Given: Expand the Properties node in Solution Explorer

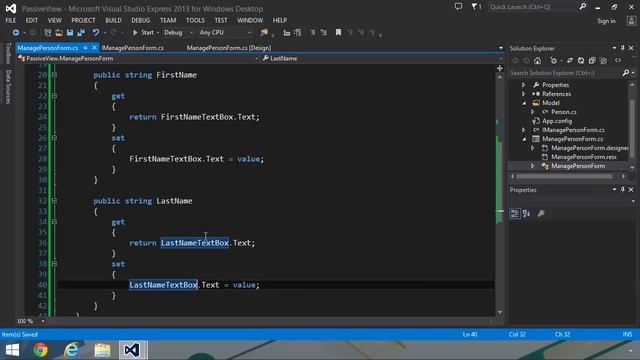Looking at the screenshot, I should tap(524, 85).
